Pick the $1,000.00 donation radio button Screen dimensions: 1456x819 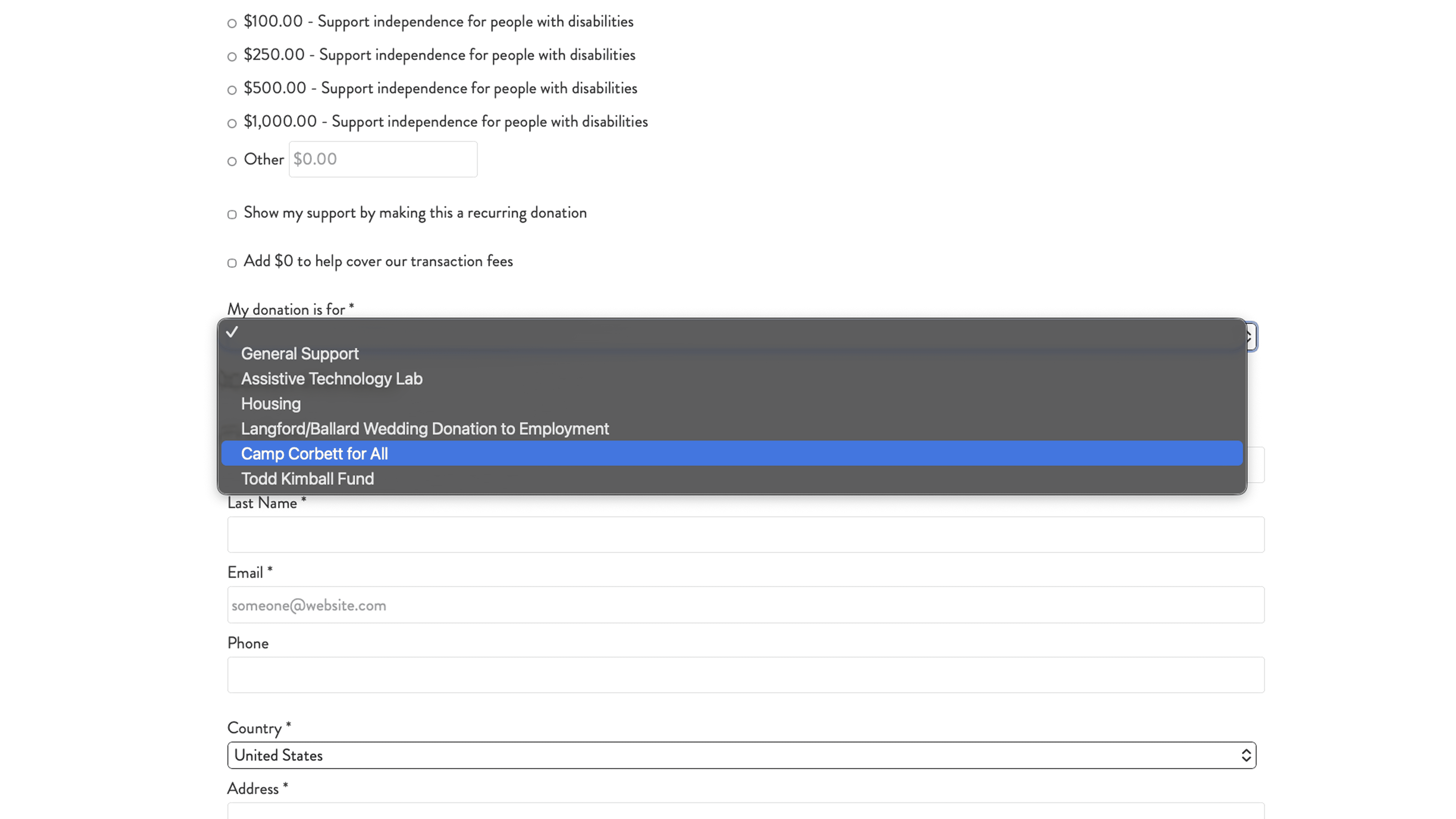[x=232, y=123]
